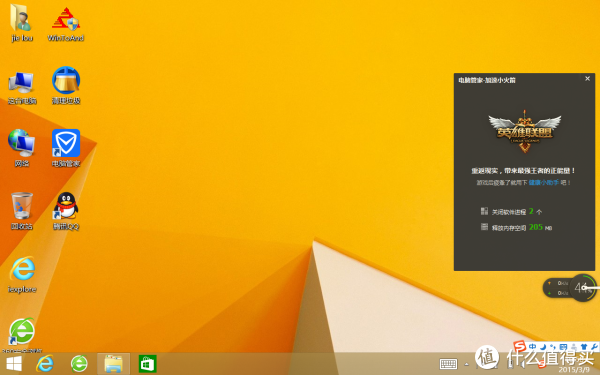The height and width of the screenshot is (375, 600).
Task: Launch the Windows Store taskbar icon
Action: pos(147,364)
